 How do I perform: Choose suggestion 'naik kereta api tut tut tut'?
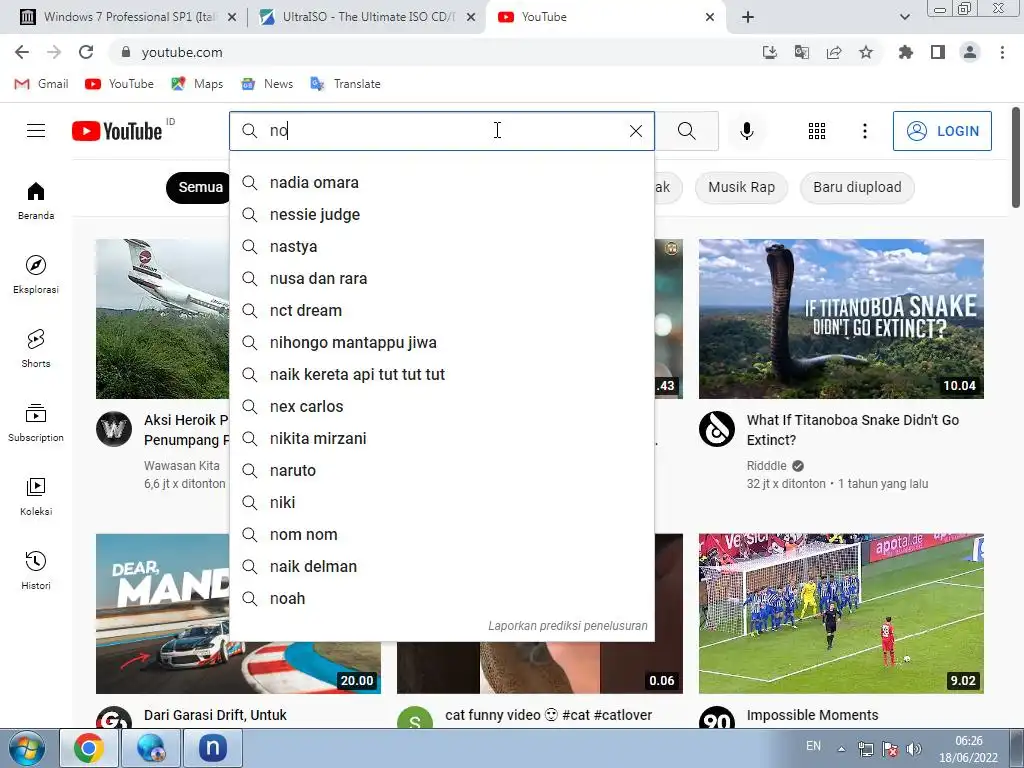442,374
